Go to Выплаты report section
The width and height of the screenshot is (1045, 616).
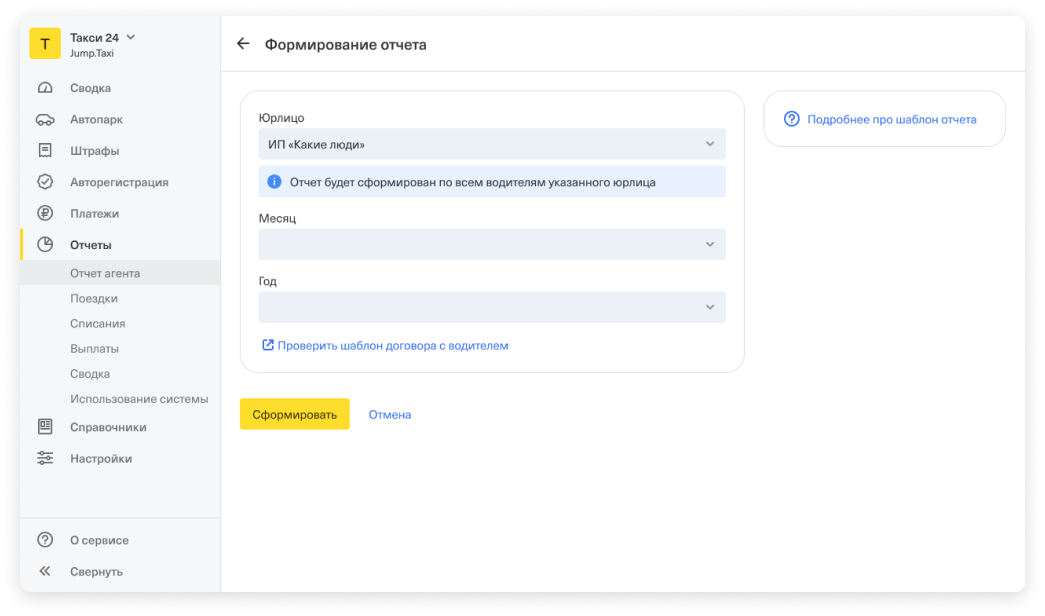tap(94, 349)
